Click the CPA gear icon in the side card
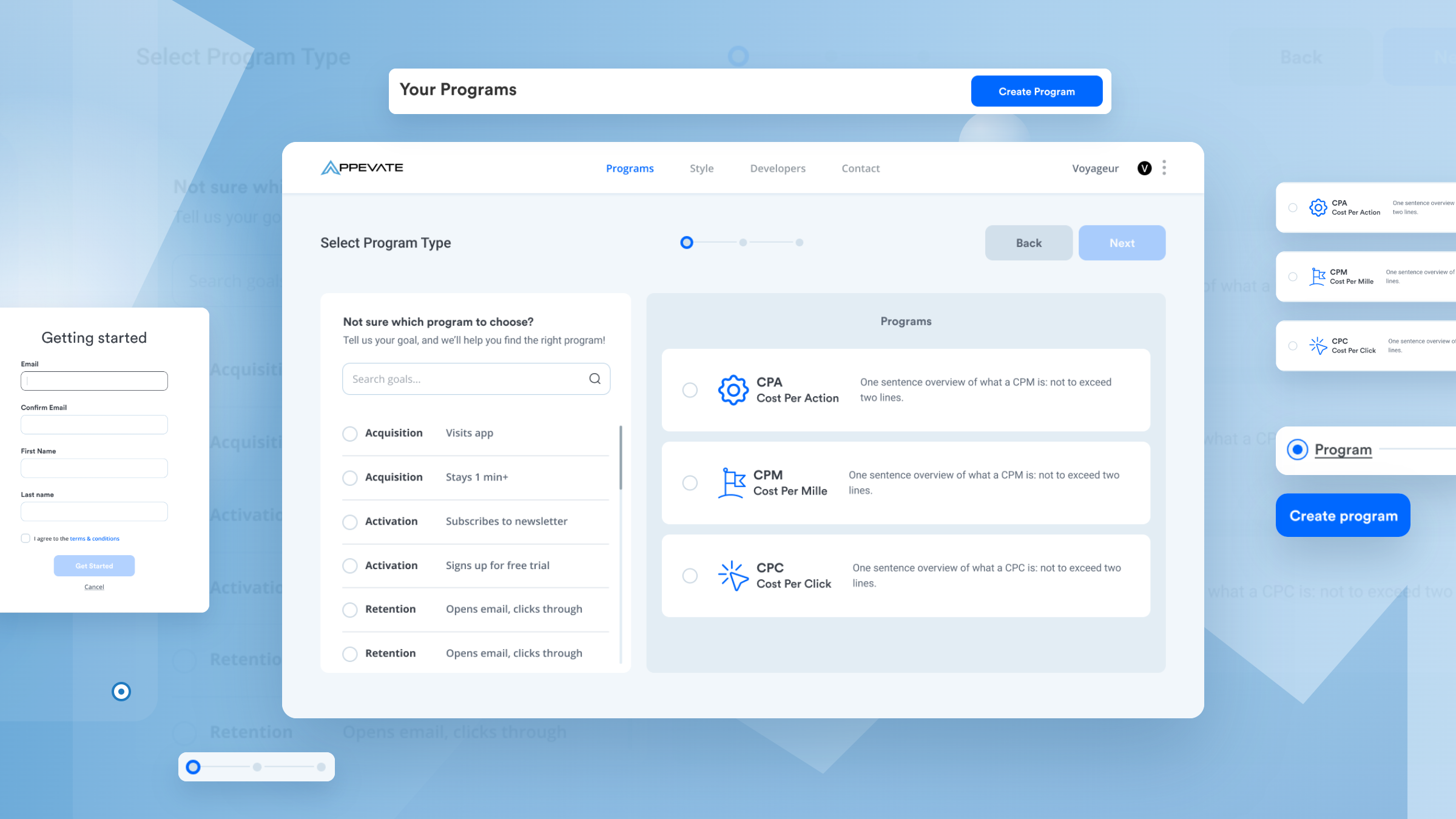 [x=1318, y=207]
